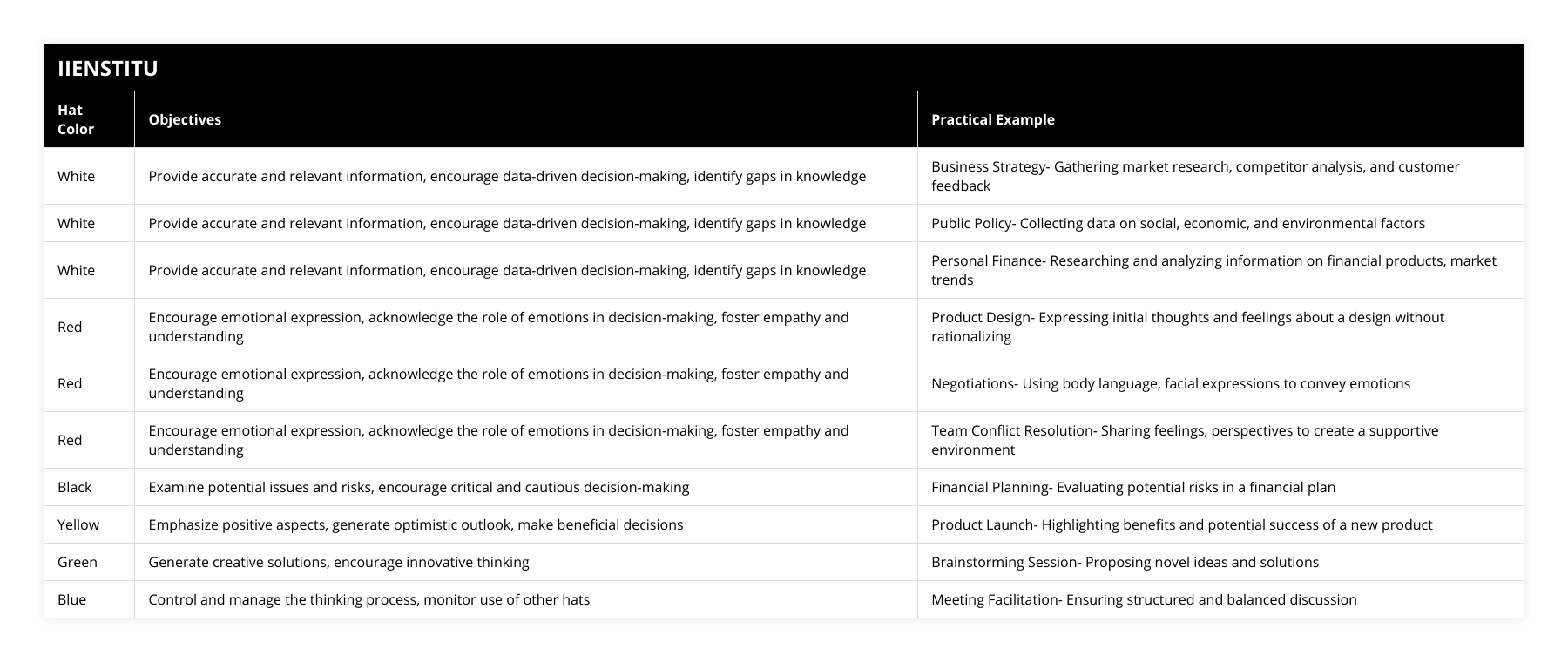The width and height of the screenshot is (1568, 662).
Task: Select the Business Strategy practical example cell
Action: (x=1195, y=176)
